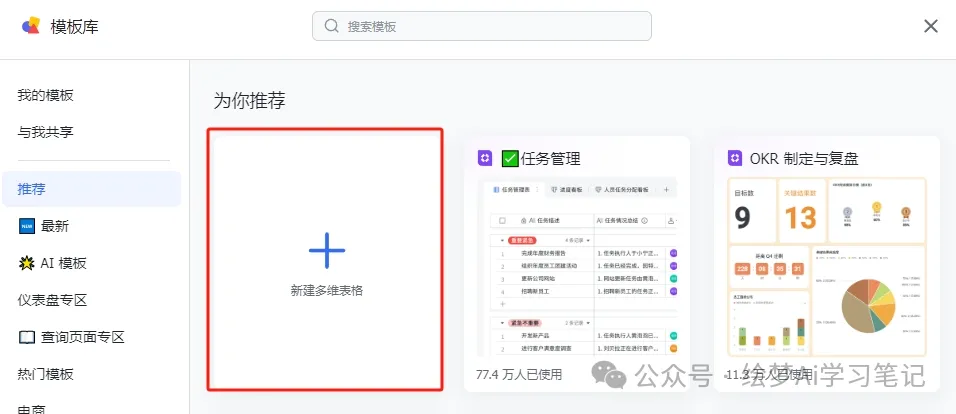Select the 推荐 category in sidebar

click(x=91, y=189)
